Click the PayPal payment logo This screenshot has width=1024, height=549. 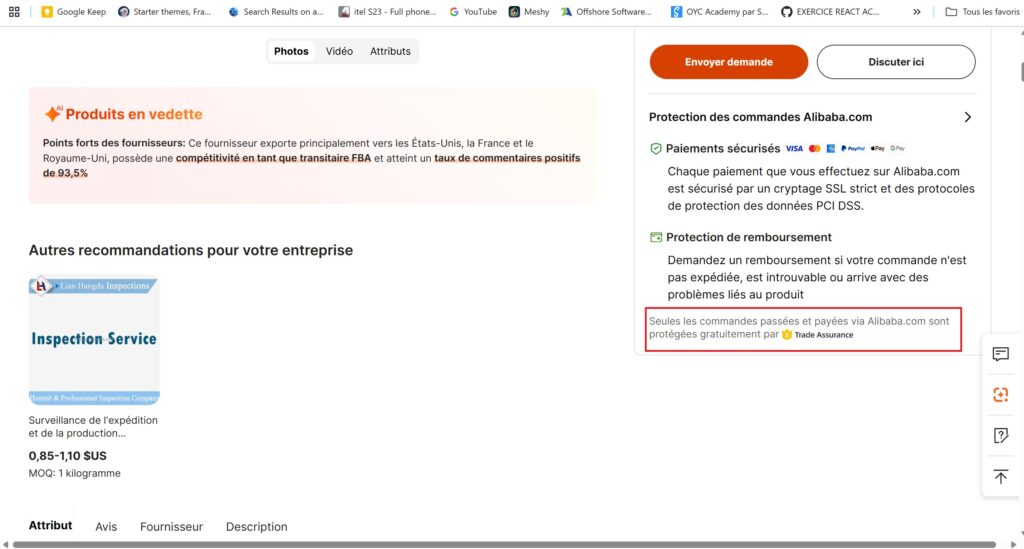pos(853,149)
